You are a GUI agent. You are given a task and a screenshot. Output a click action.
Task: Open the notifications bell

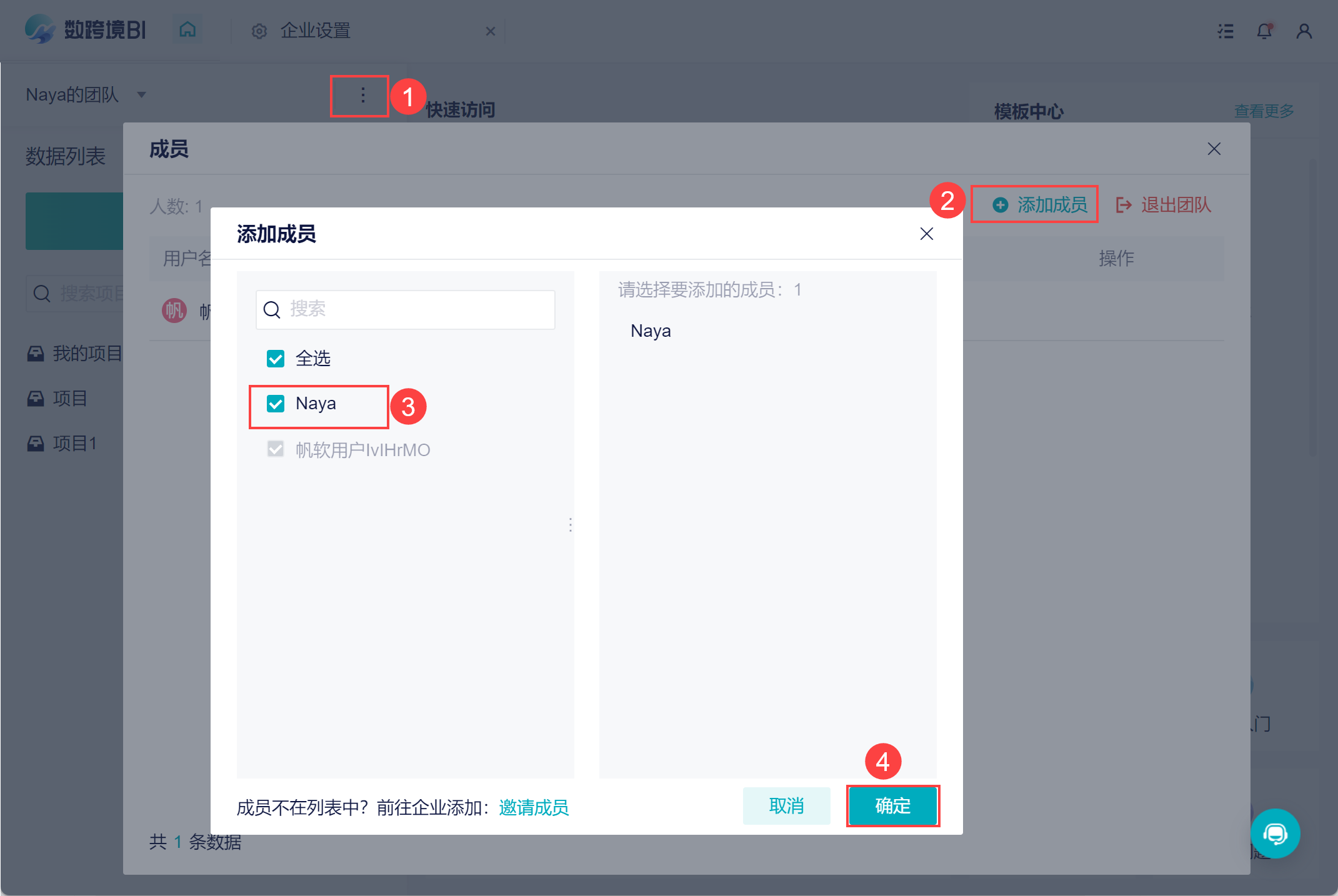click(1264, 31)
